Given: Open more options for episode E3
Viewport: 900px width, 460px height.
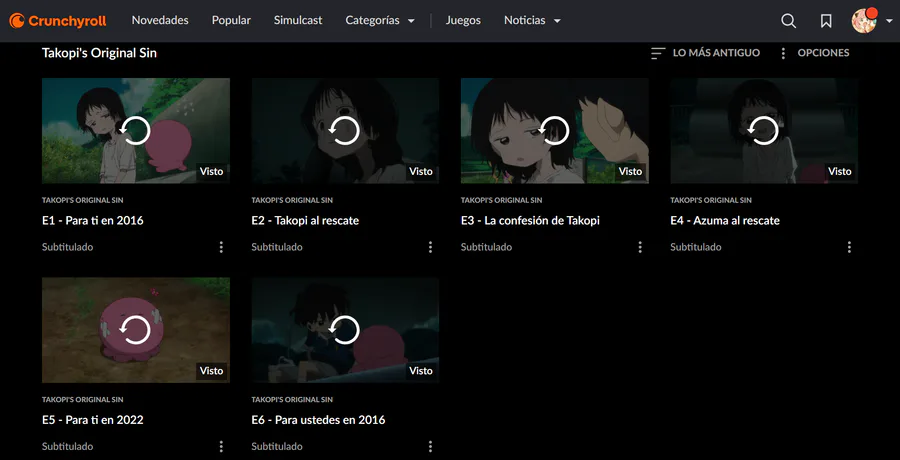Looking at the screenshot, I should (x=640, y=247).
